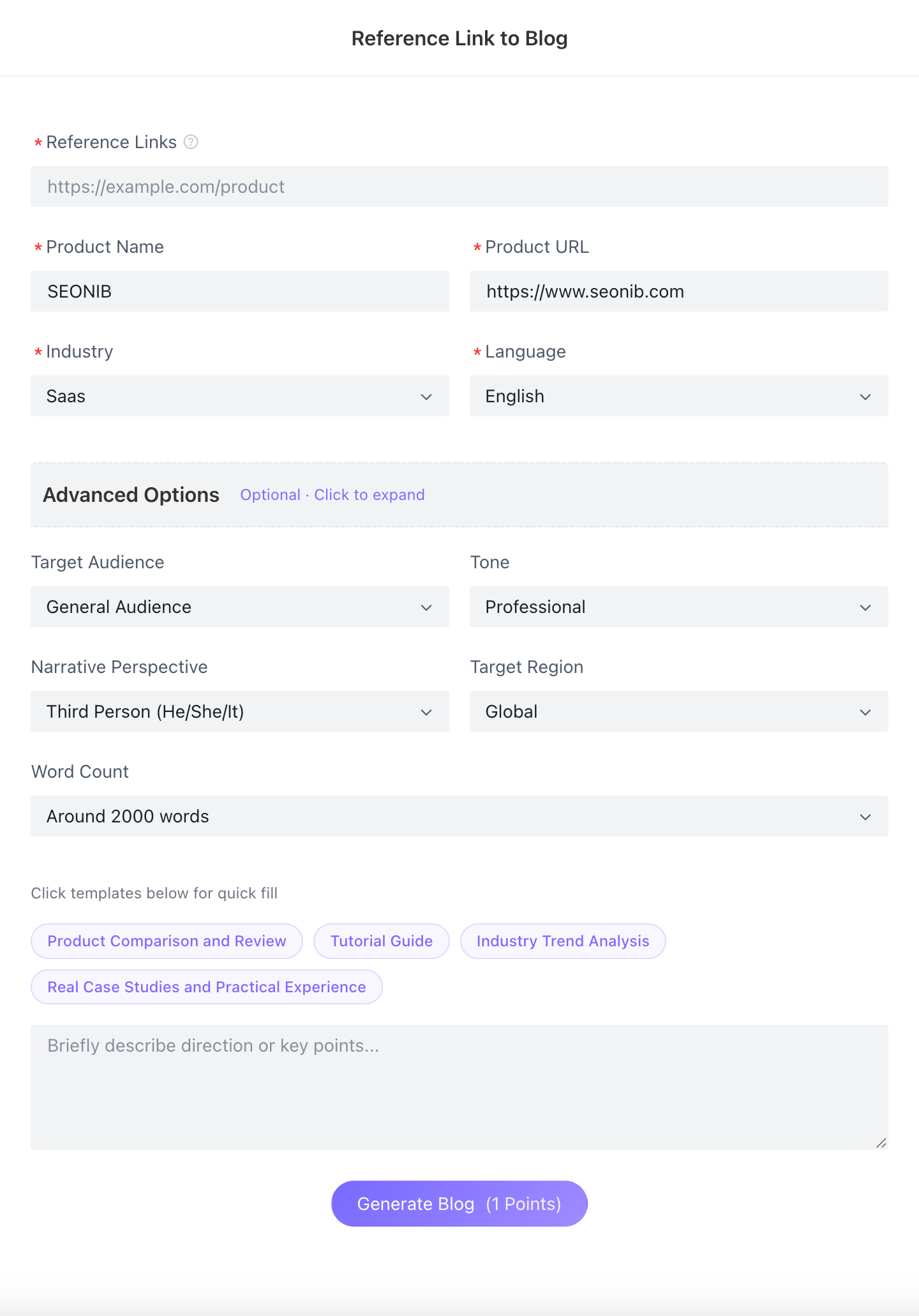The height and width of the screenshot is (1316, 919).
Task: Click the Product Name input field
Action: pyautogui.click(x=240, y=291)
